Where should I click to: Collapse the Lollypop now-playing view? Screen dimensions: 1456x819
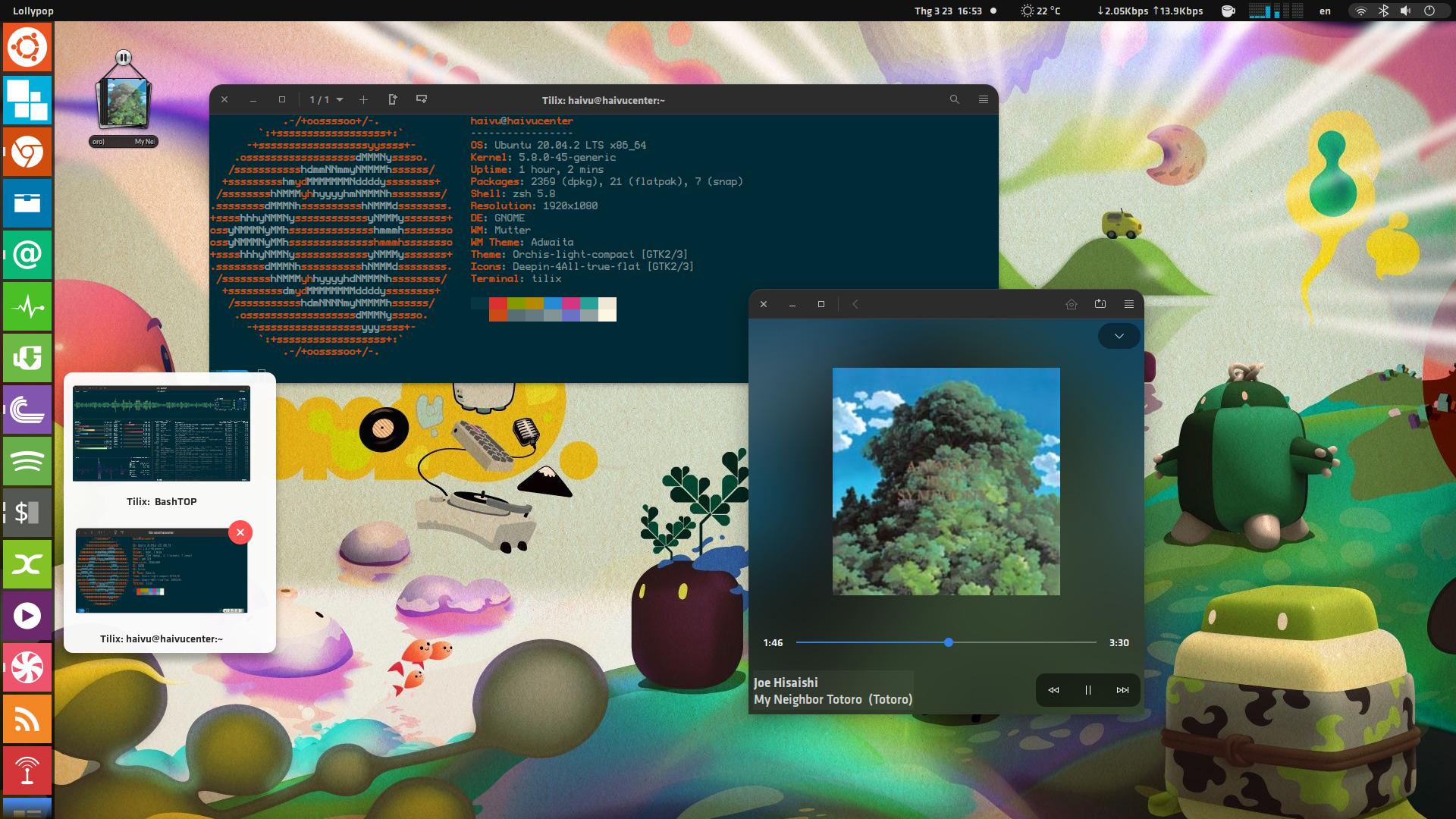click(x=1119, y=336)
